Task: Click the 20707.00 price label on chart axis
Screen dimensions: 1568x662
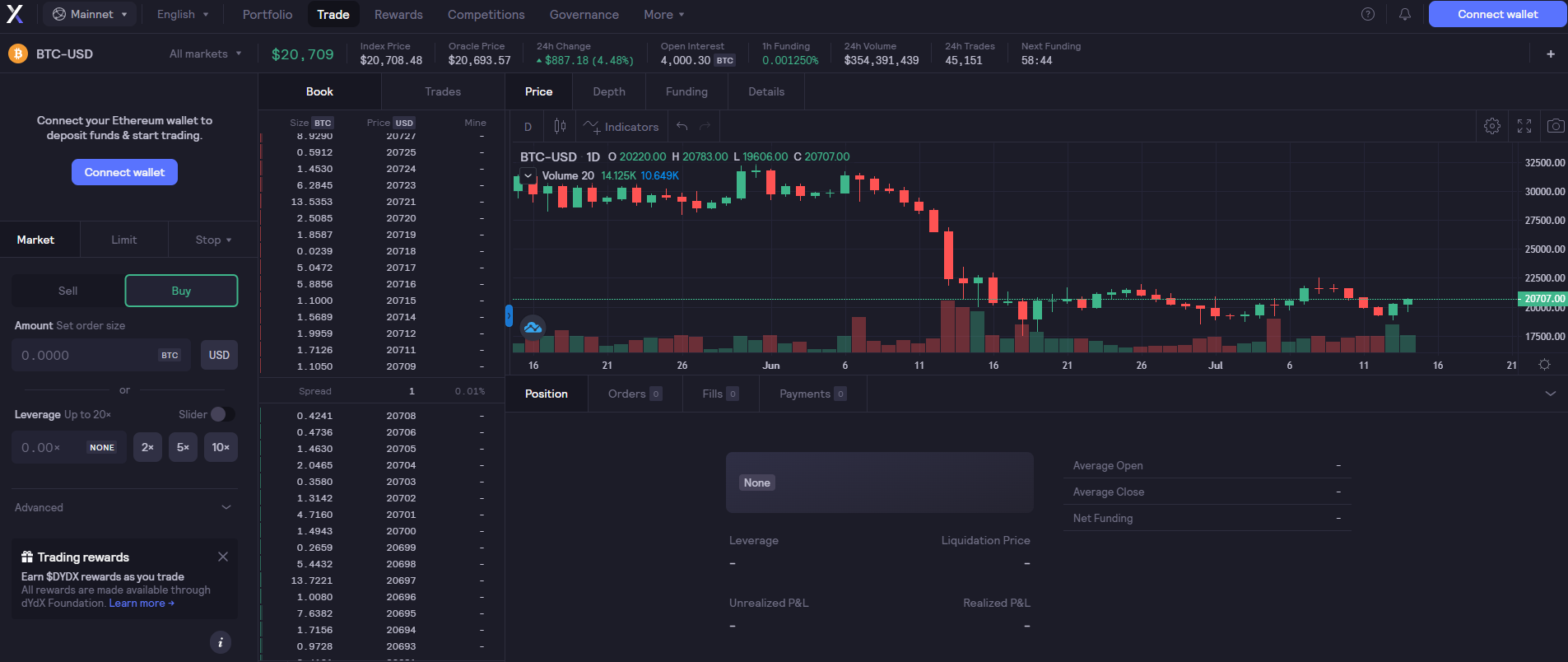Action: pyautogui.click(x=1542, y=299)
